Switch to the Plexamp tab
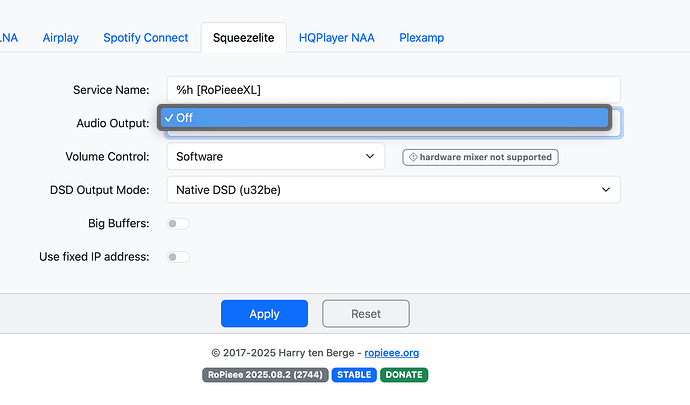The height and width of the screenshot is (405, 690). [x=421, y=38]
